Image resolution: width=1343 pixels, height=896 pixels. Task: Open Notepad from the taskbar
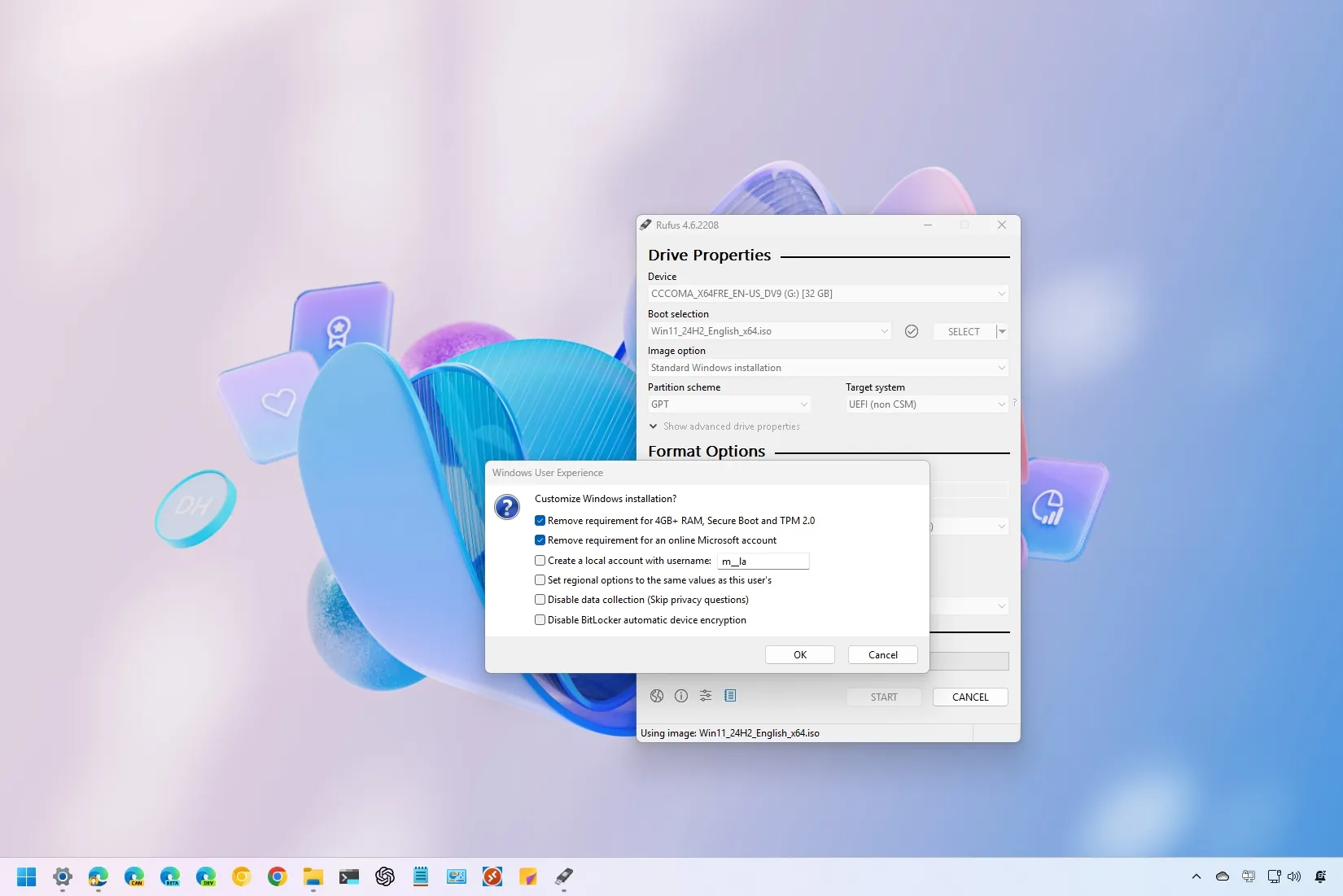421,876
